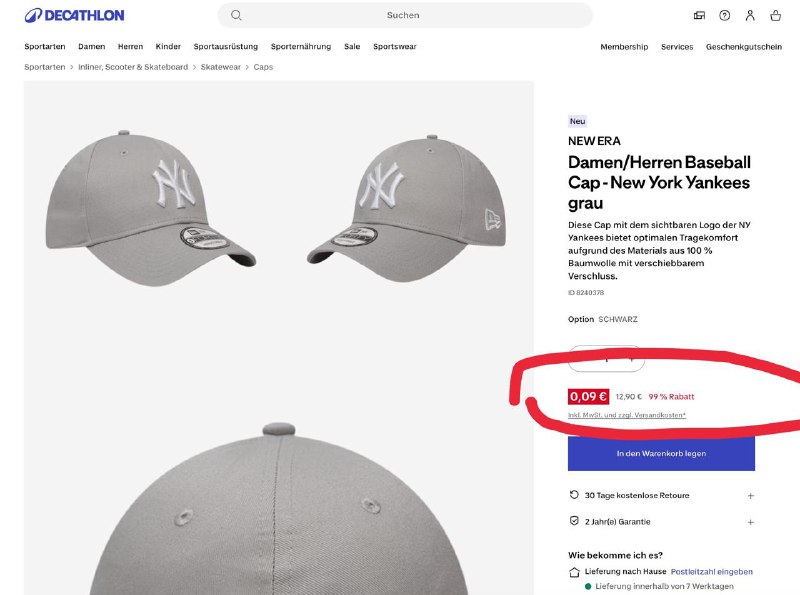The image size is (800, 595).
Task: Open the Sale menu item
Action: click(x=352, y=47)
